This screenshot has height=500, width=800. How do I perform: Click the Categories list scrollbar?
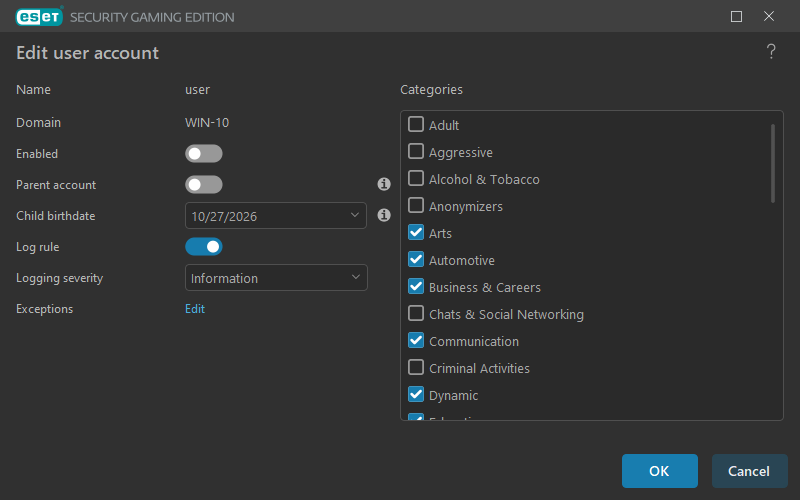coord(773,163)
